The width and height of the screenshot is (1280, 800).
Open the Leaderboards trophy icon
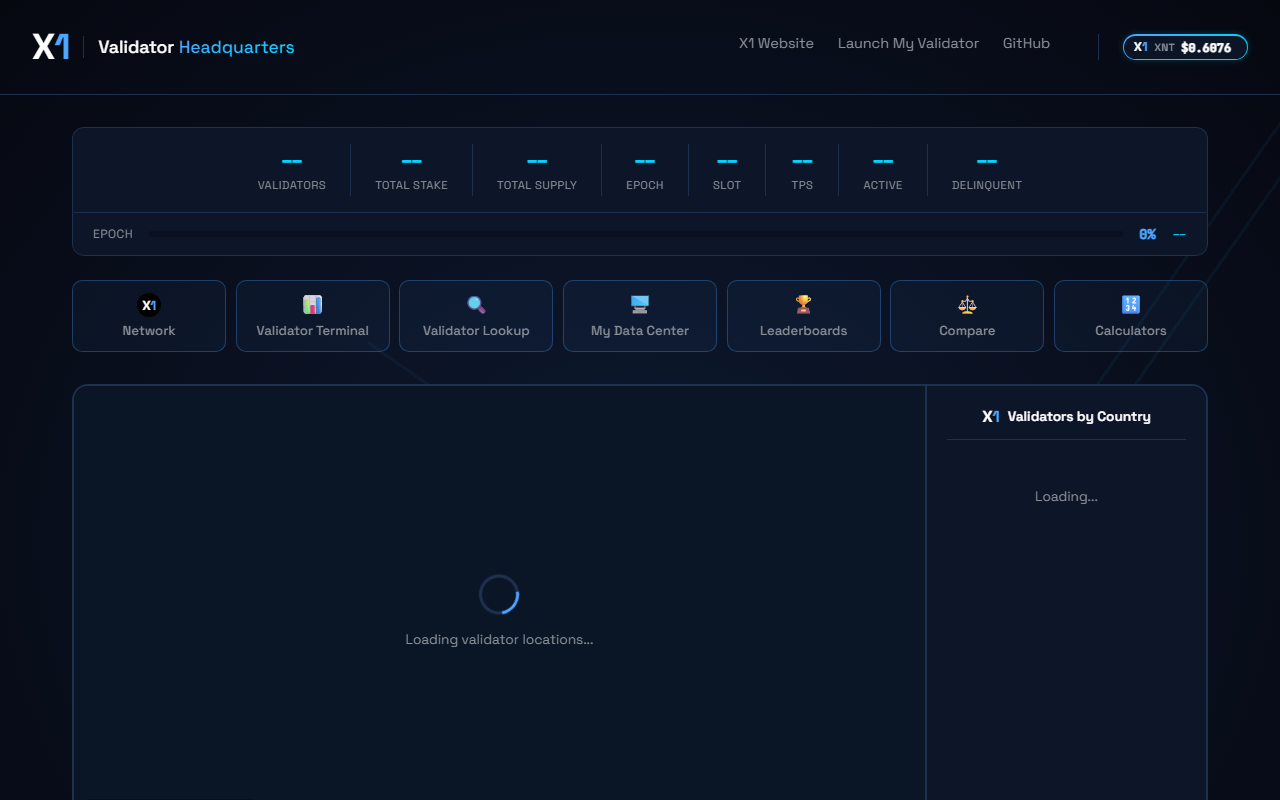(804, 305)
